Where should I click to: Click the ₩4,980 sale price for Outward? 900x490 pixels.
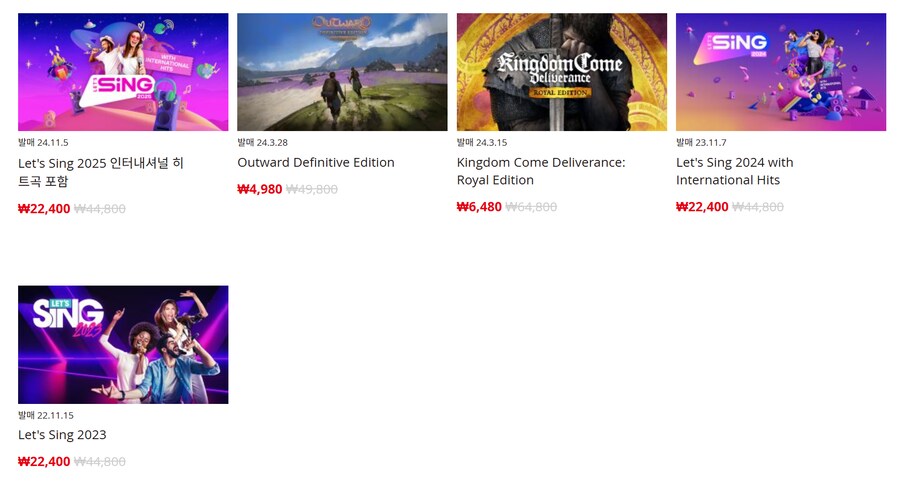(259, 189)
